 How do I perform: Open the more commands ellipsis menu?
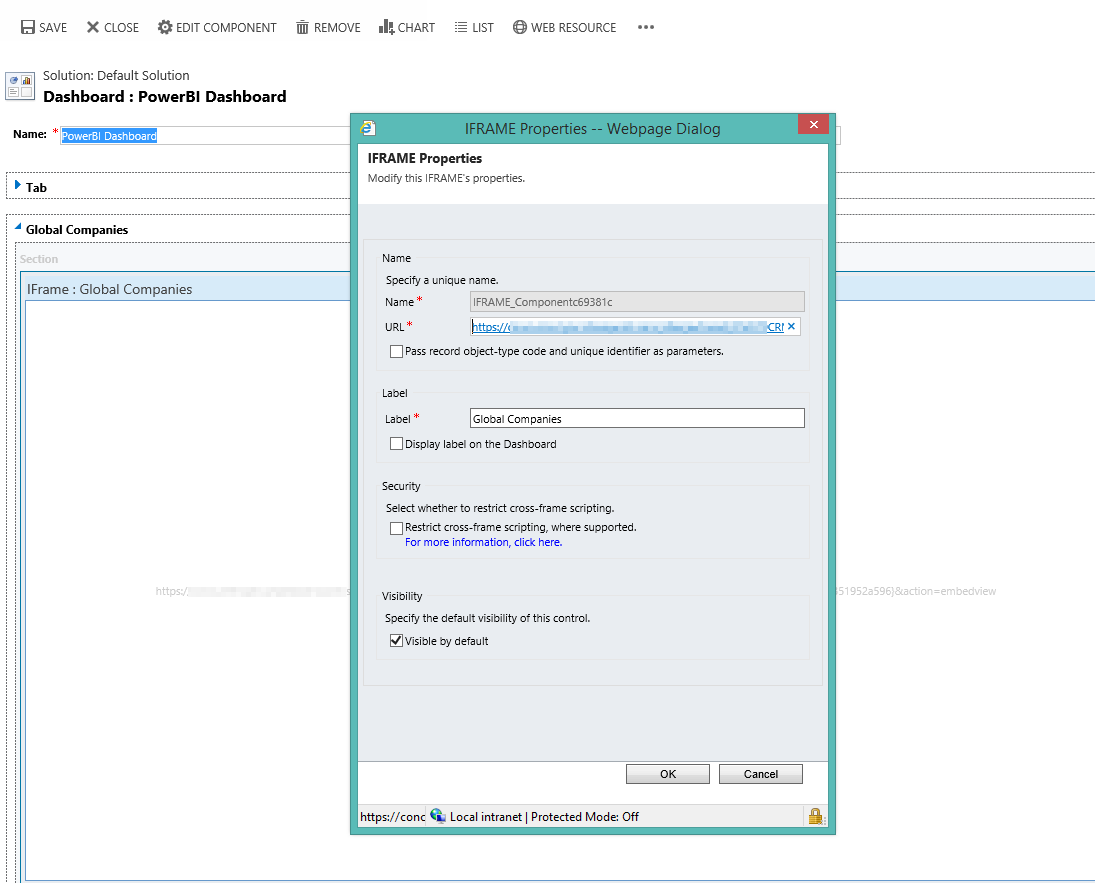tap(646, 28)
